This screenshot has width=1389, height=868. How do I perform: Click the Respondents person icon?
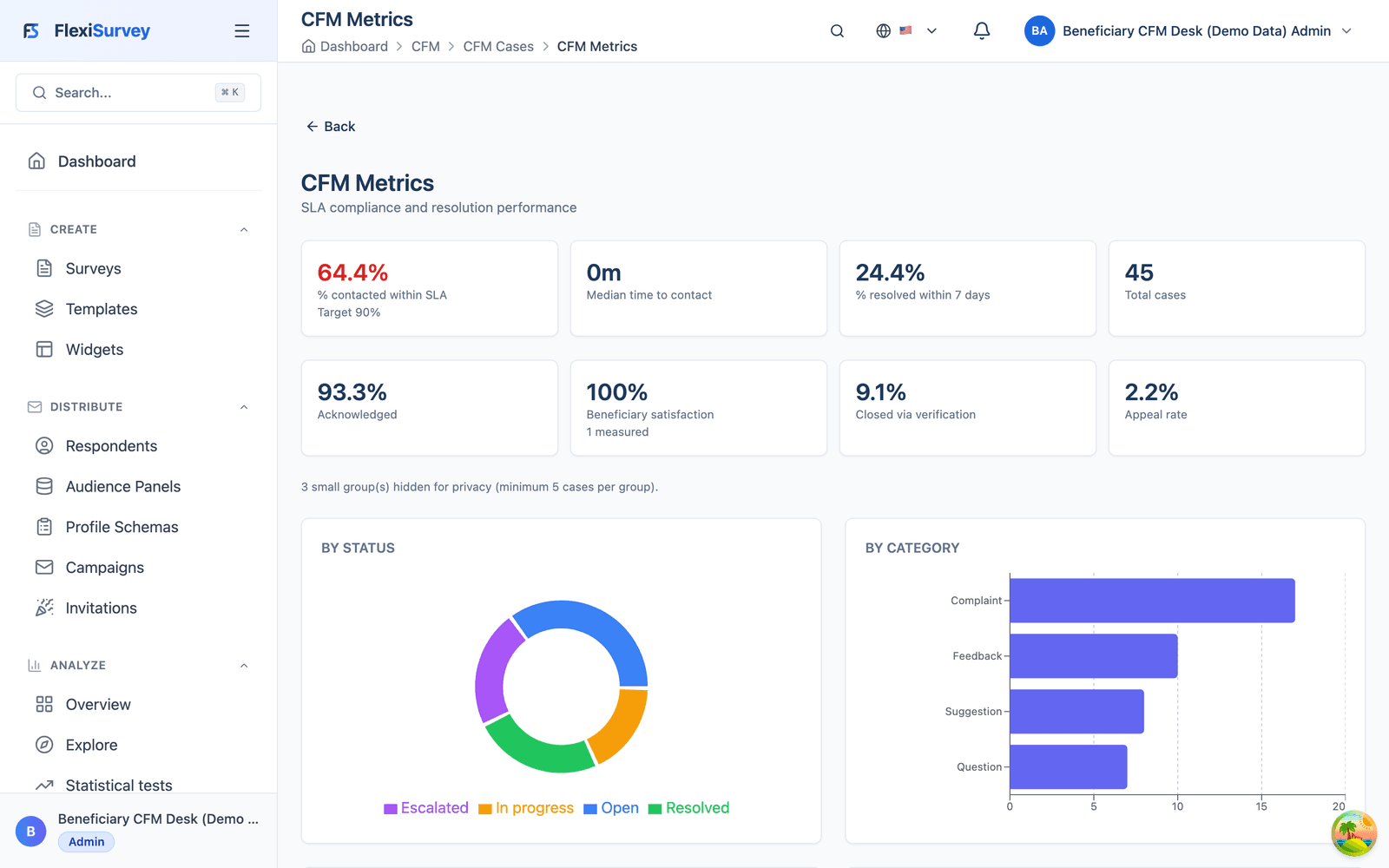[44, 446]
